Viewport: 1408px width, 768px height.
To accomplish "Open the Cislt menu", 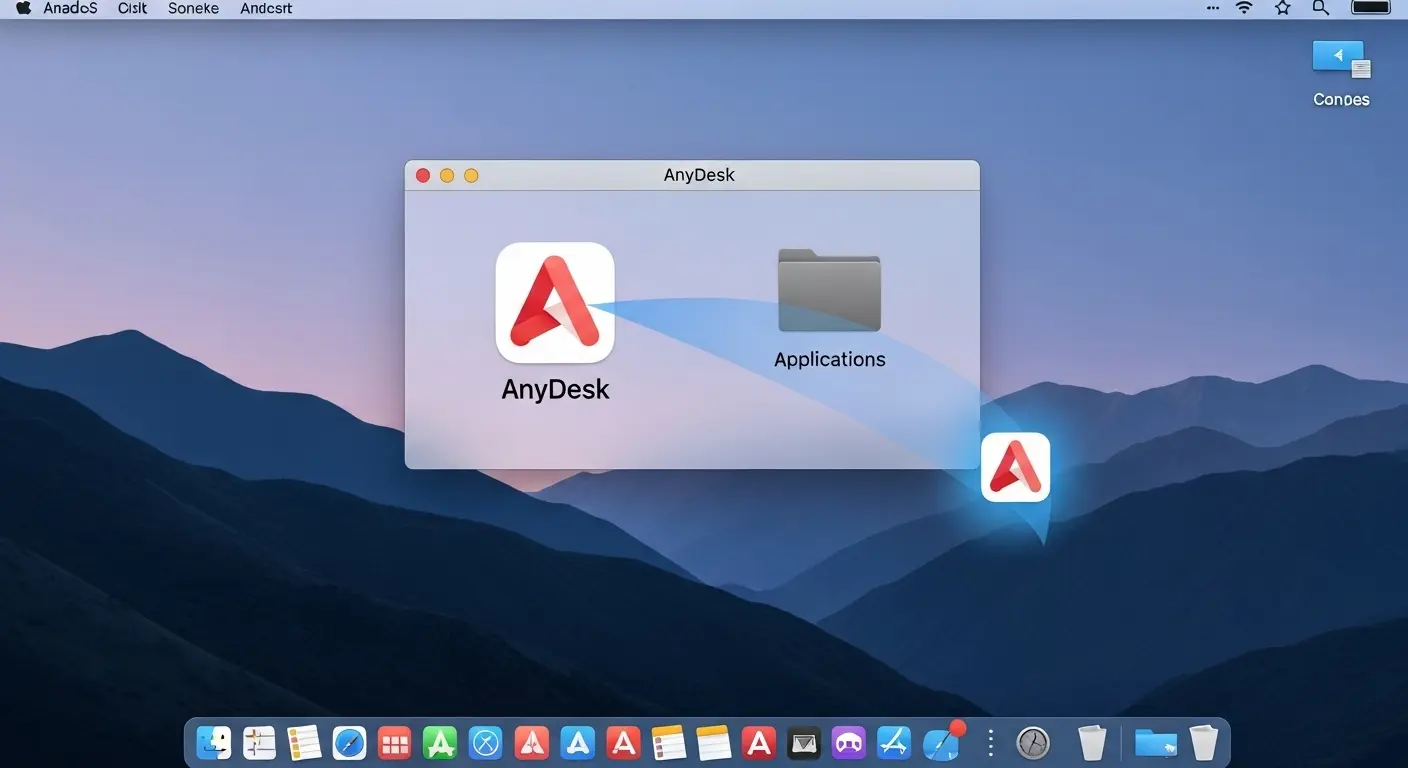I will point(132,8).
